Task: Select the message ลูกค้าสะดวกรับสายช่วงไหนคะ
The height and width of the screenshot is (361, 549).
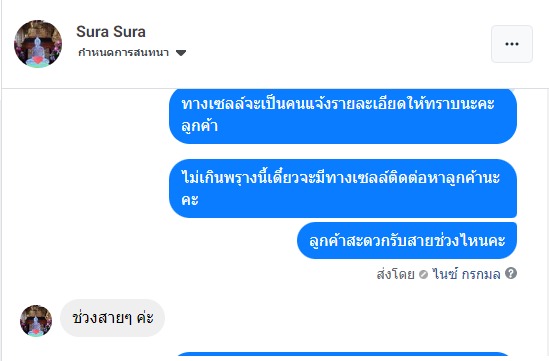Action: click(x=407, y=241)
